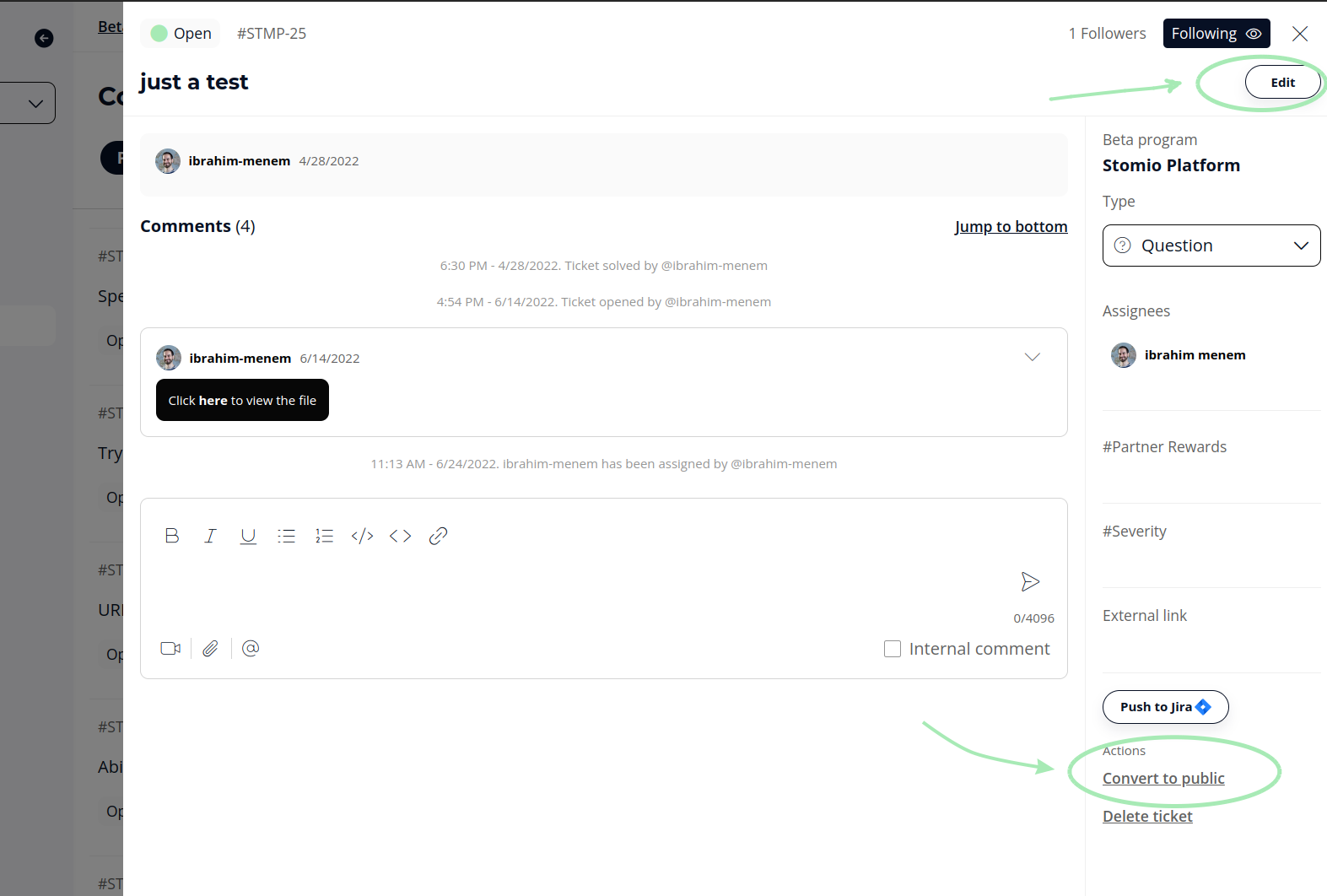Record a video with camera icon
The width and height of the screenshot is (1327, 896).
coord(170,648)
